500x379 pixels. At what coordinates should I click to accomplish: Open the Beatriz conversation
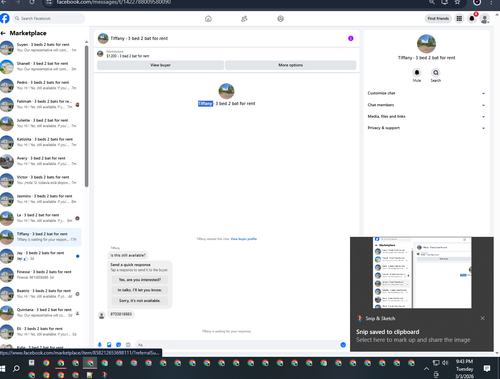click(x=41, y=294)
